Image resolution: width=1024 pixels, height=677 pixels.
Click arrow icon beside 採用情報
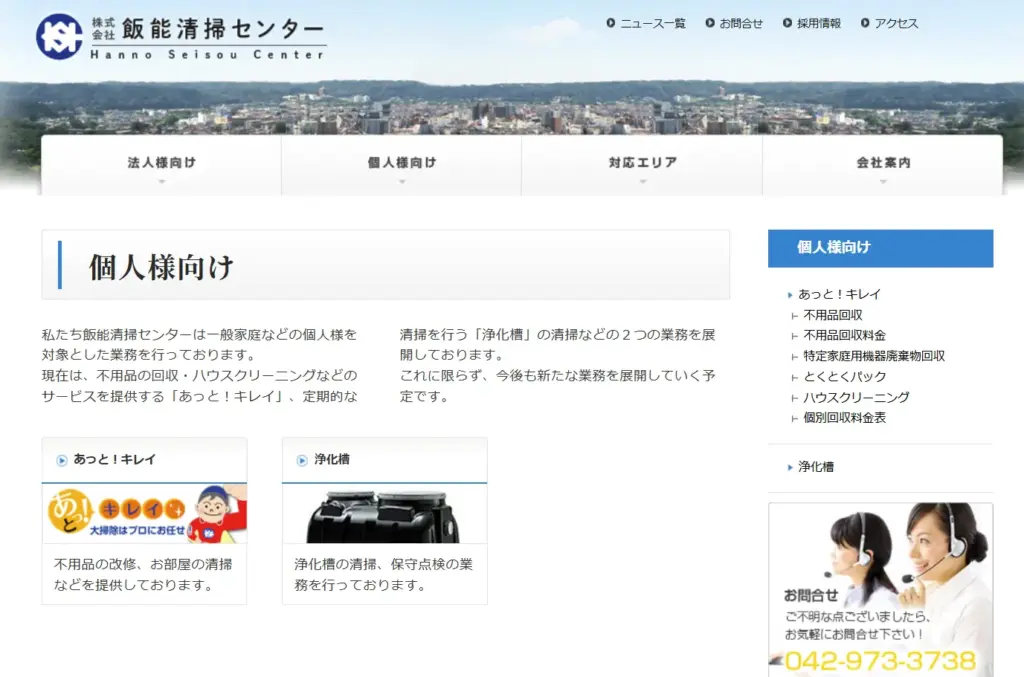click(788, 23)
